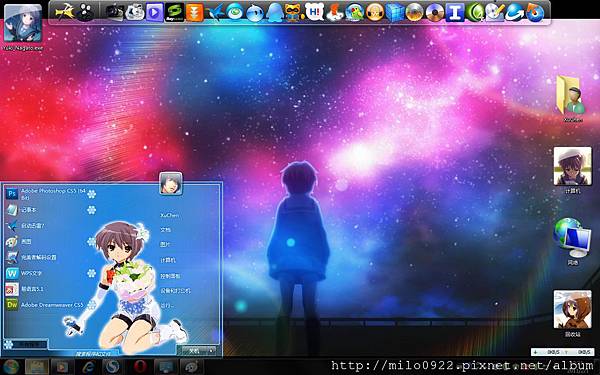Click the All Programs button in Start menu

(26, 344)
